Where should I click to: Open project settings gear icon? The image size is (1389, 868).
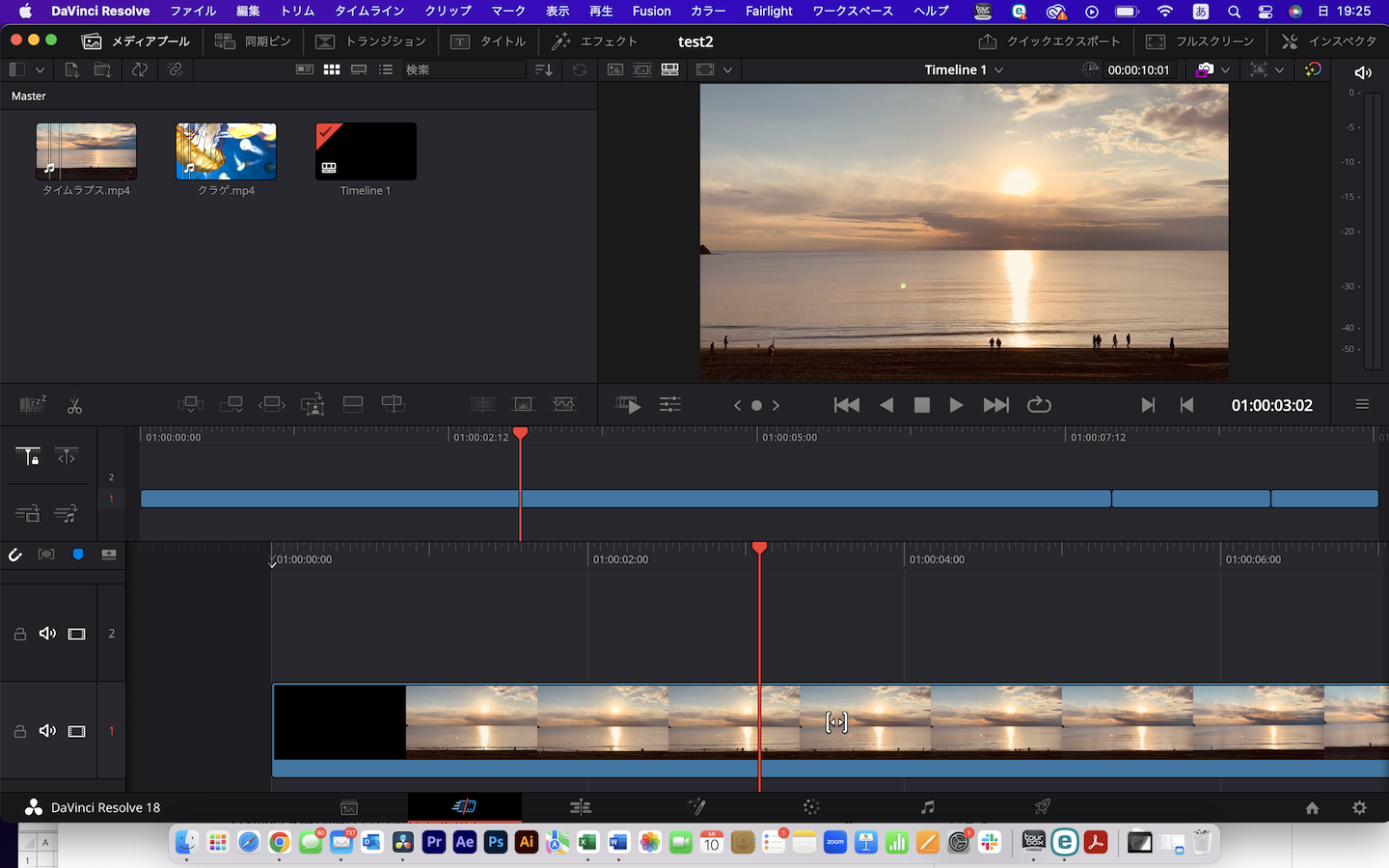click(1359, 808)
